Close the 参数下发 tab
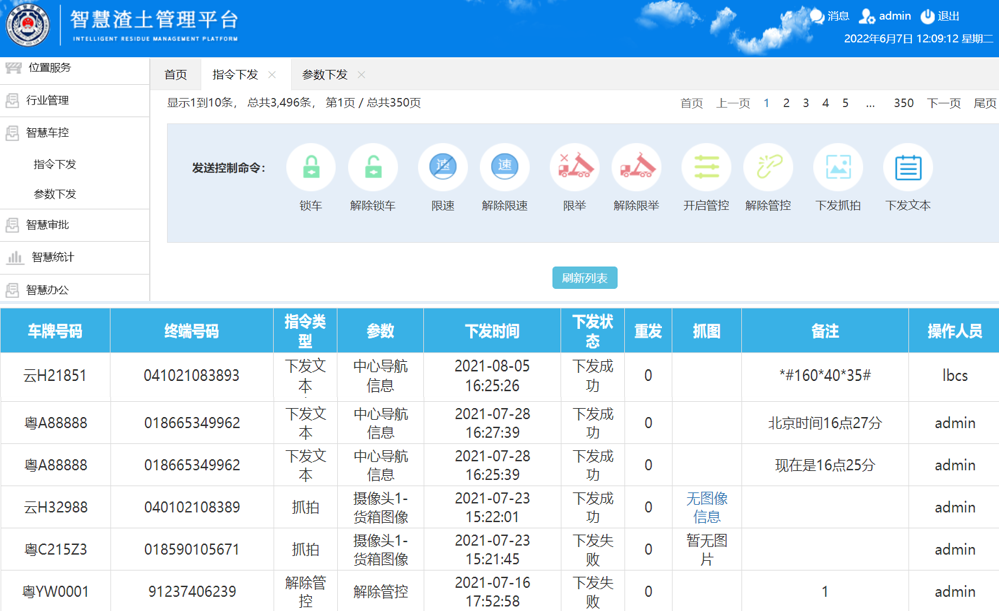Viewport: 999px width, 611px height. [x=362, y=75]
